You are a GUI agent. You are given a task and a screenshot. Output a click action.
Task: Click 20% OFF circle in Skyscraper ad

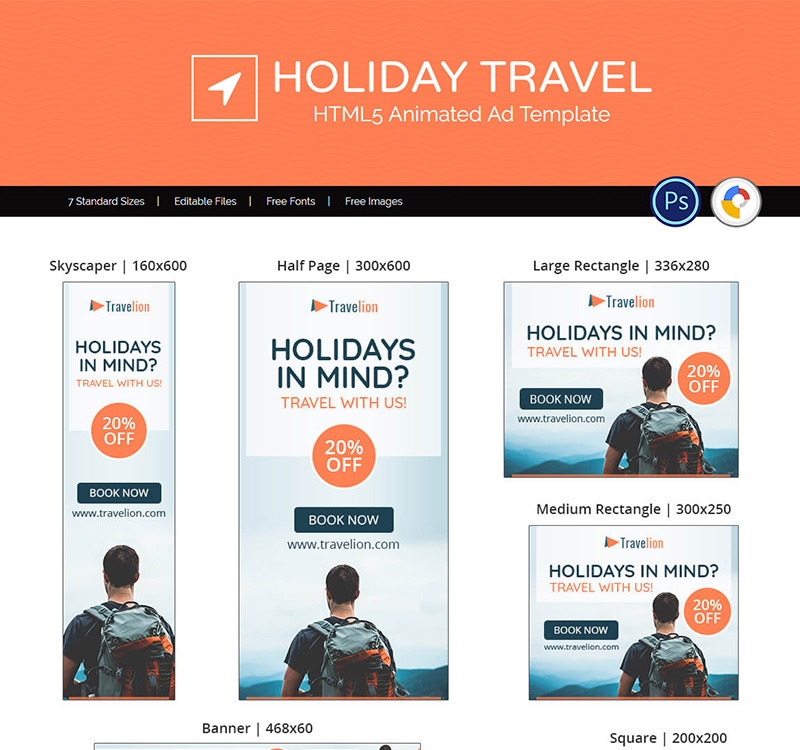pos(119,431)
